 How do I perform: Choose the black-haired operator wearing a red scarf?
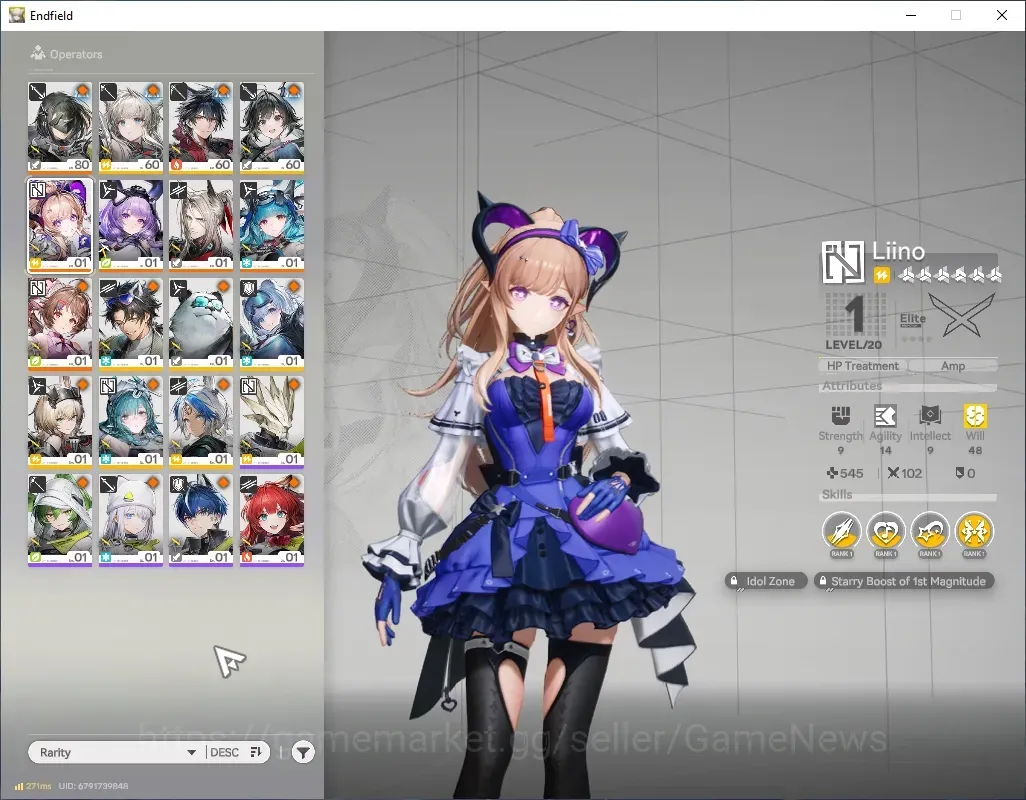[x=201, y=127]
